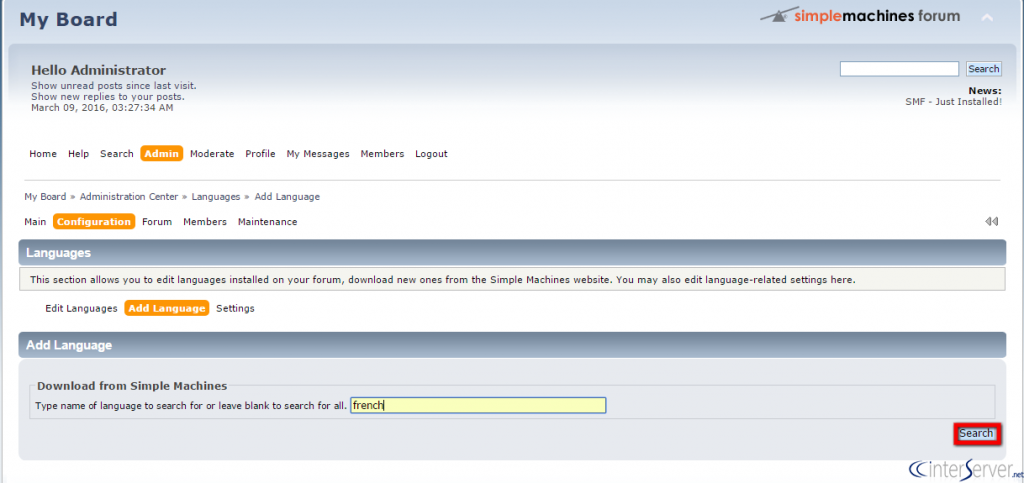This screenshot has height=483, width=1024.
Task: Open the Members main menu item
Action: click(383, 154)
